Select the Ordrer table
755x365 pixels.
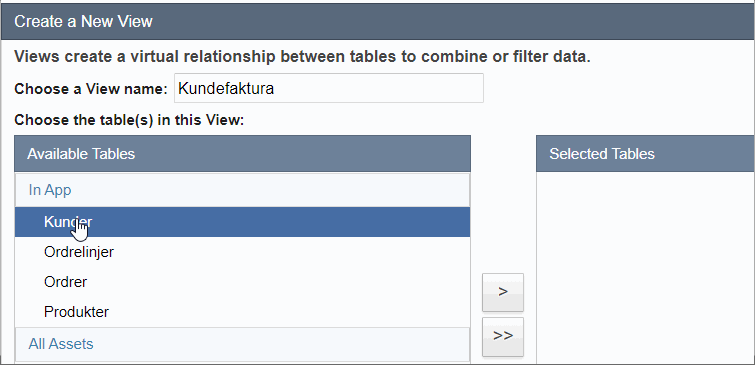coord(242,282)
